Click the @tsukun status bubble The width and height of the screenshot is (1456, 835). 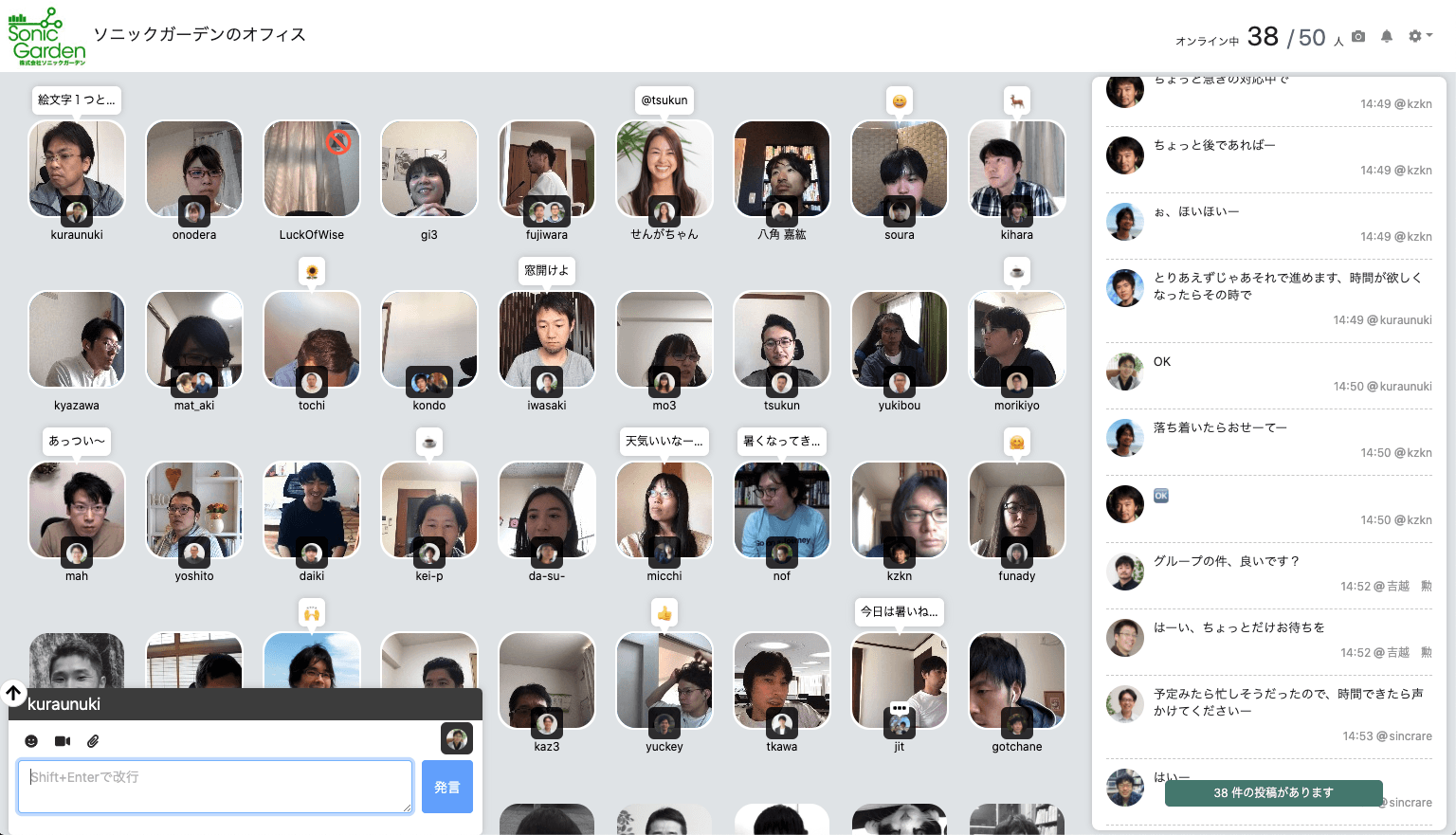click(x=664, y=100)
